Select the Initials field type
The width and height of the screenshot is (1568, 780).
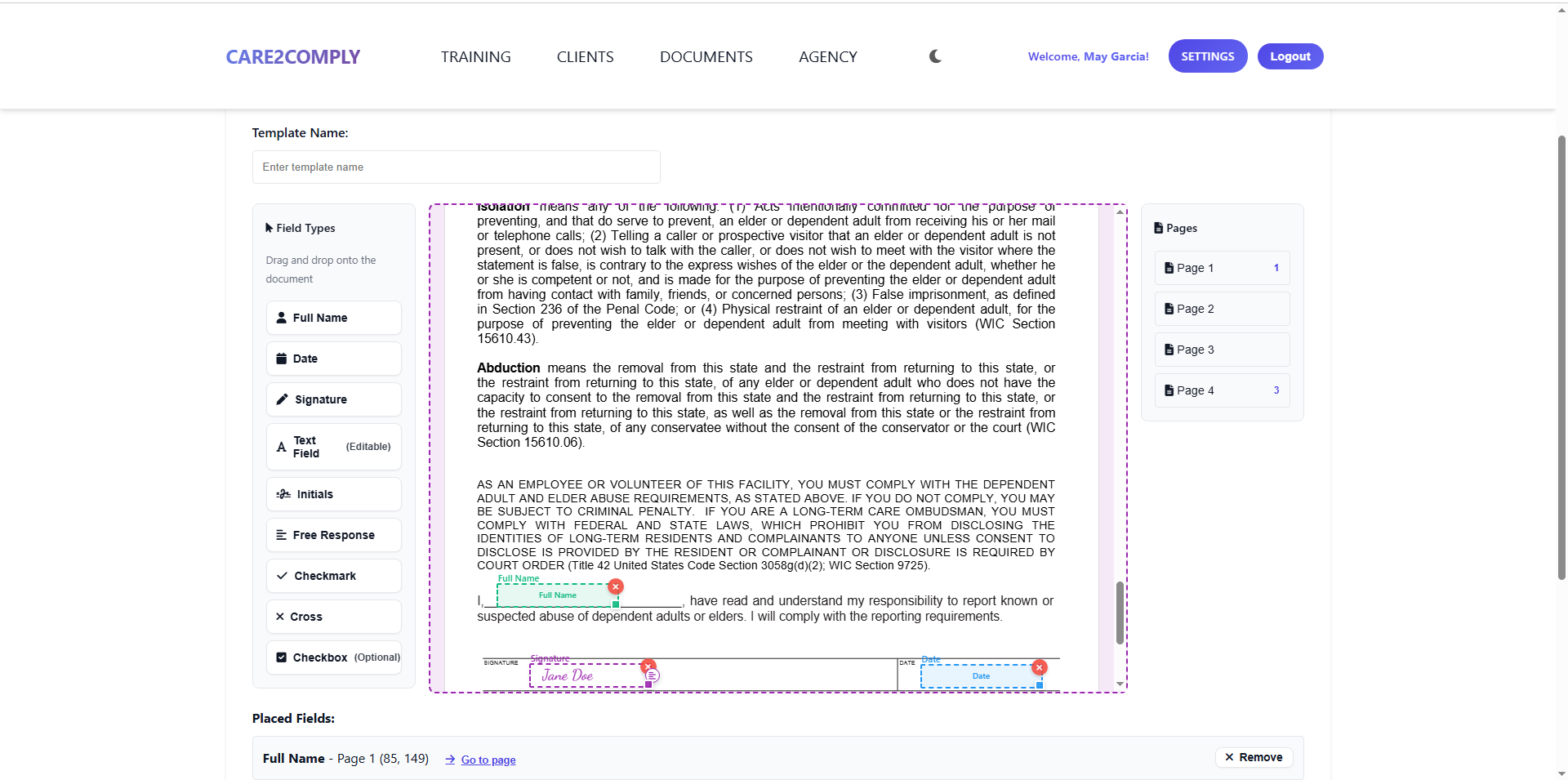(x=333, y=494)
